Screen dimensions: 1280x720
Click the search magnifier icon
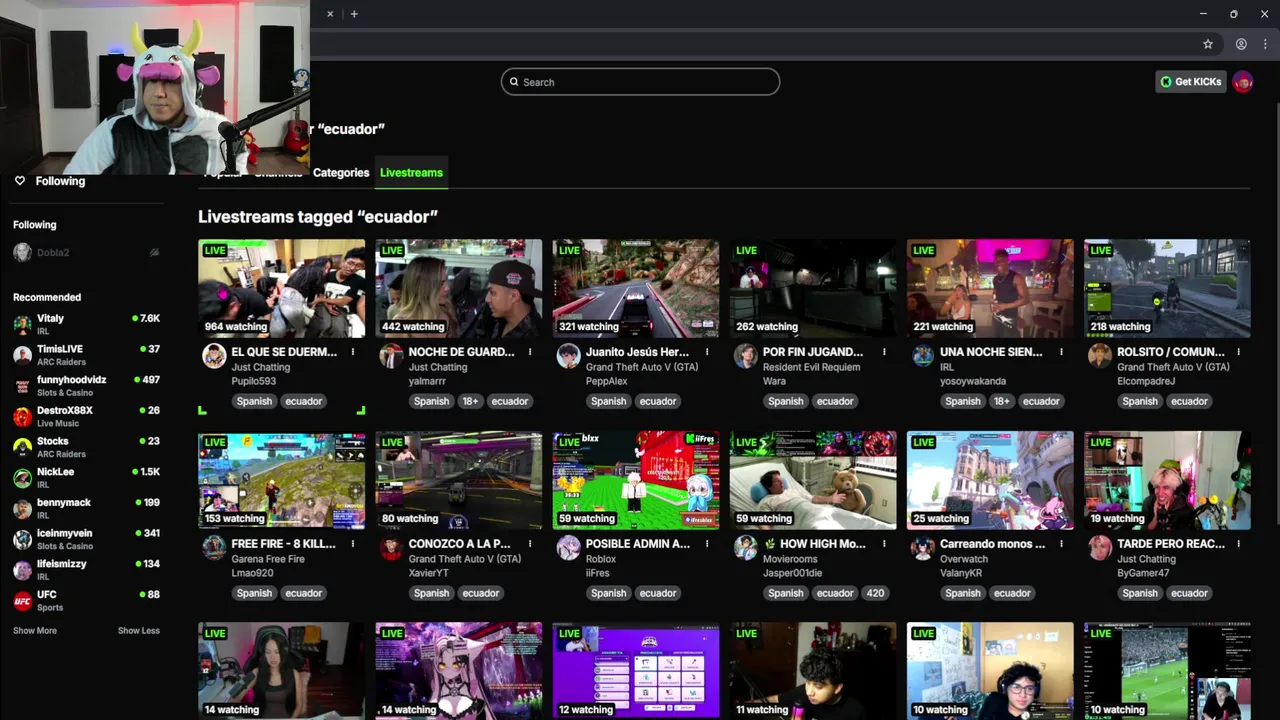[x=515, y=82]
